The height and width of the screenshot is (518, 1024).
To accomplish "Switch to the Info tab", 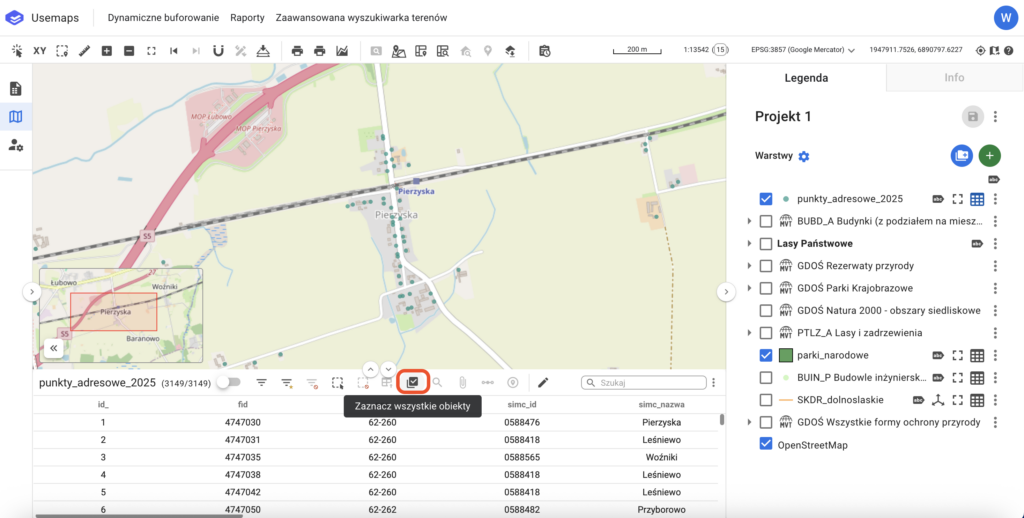I will point(954,77).
